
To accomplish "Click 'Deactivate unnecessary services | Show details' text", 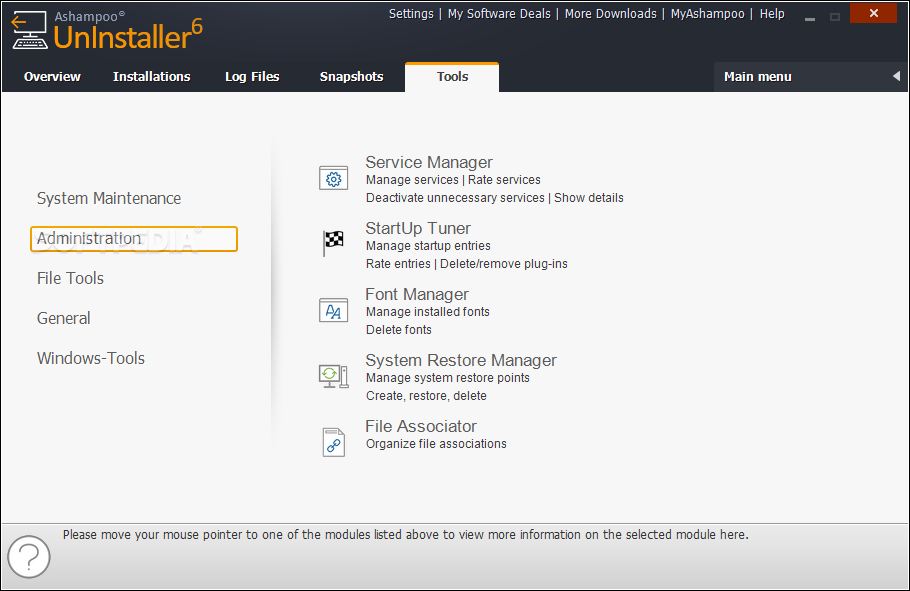I will (494, 198).
